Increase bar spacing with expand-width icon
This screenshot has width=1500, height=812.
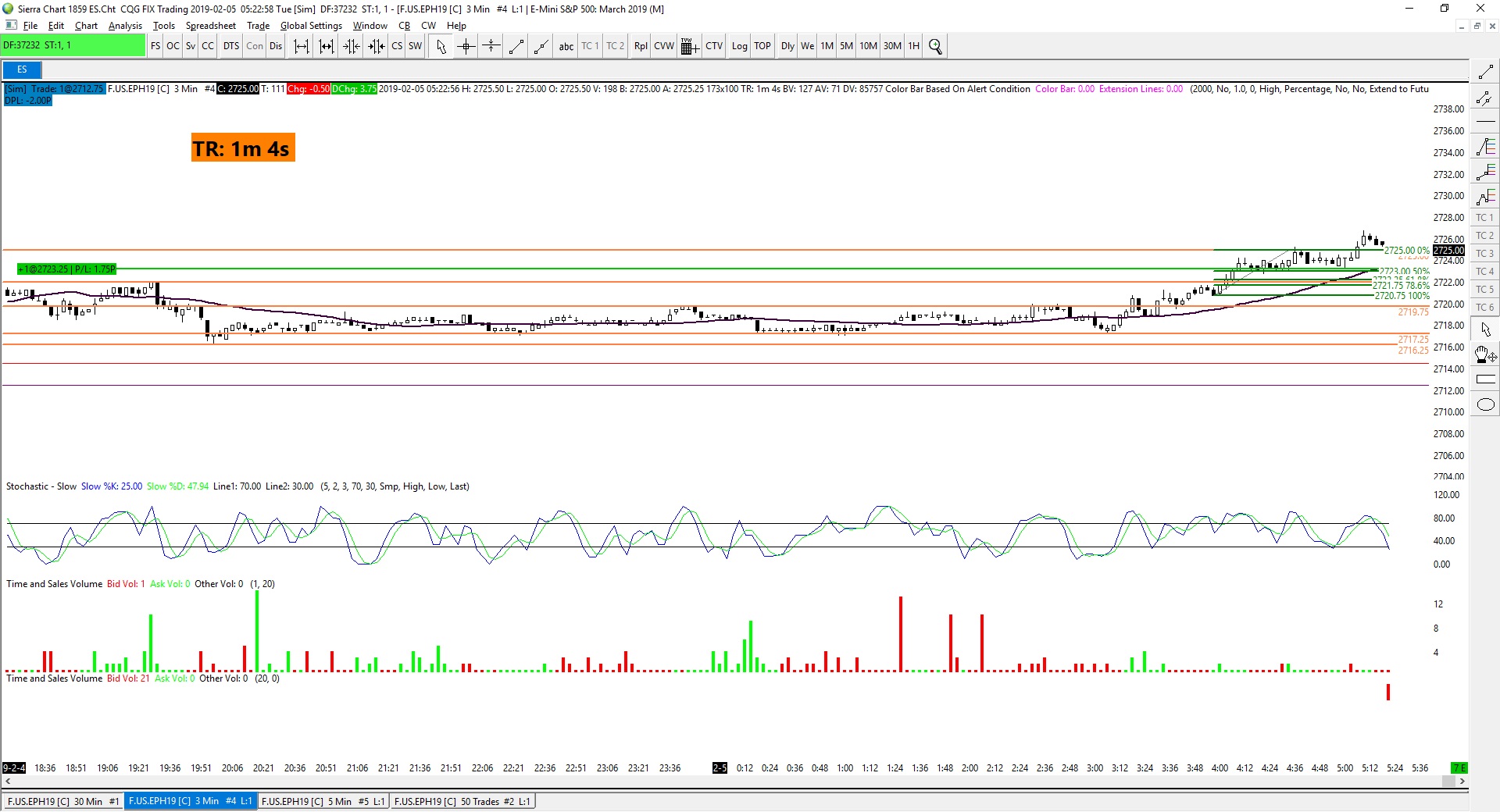coord(301,46)
